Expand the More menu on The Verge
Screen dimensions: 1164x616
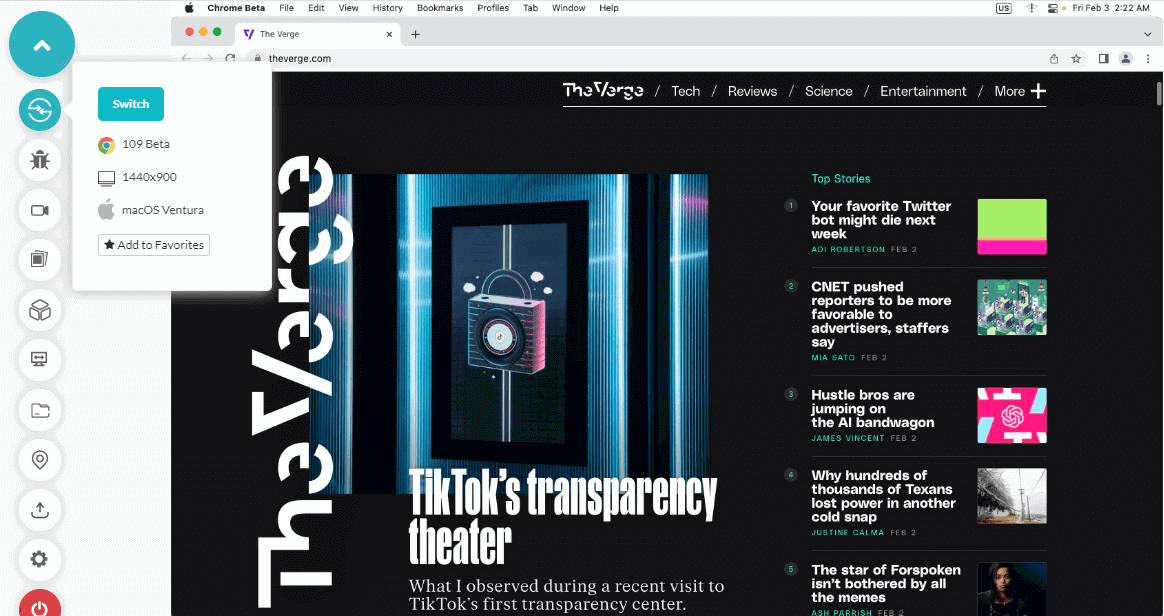(1019, 91)
